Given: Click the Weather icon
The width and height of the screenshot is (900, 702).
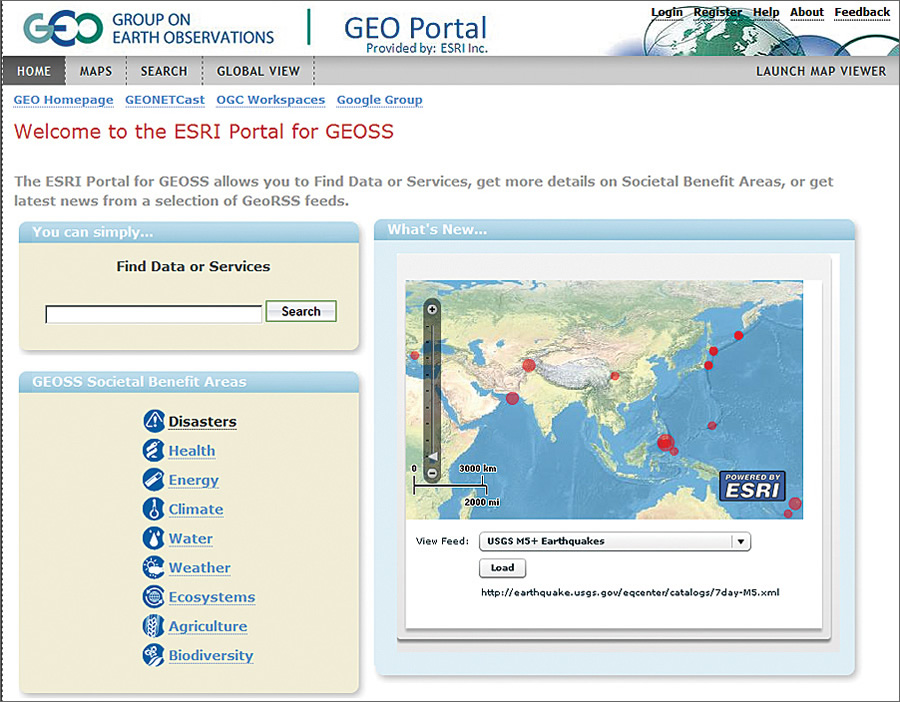Looking at the screenshot, I should [153, 567].
